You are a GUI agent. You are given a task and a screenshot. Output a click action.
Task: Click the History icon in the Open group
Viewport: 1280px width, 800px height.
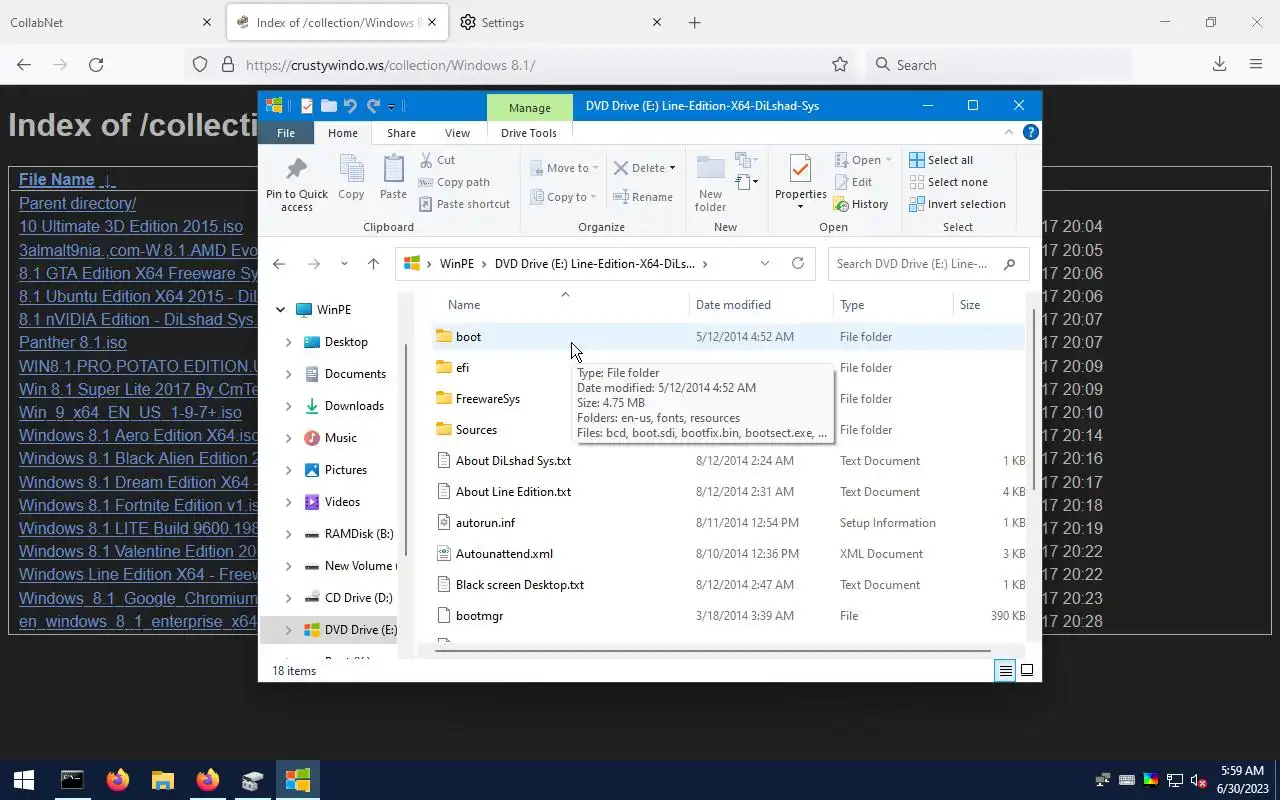[x=842, y=204]
